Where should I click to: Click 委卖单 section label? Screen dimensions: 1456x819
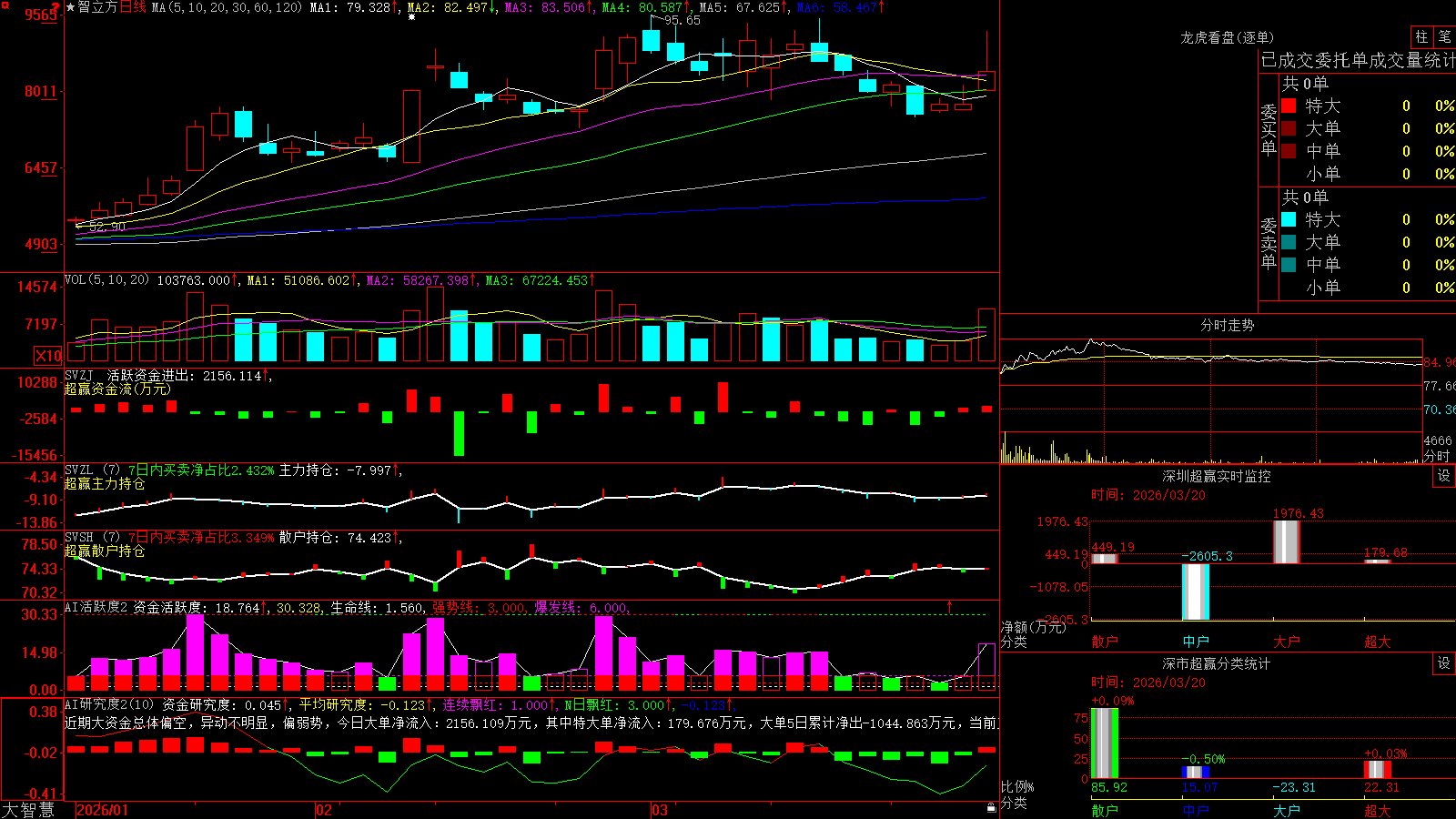click(x=1269, y=243)
